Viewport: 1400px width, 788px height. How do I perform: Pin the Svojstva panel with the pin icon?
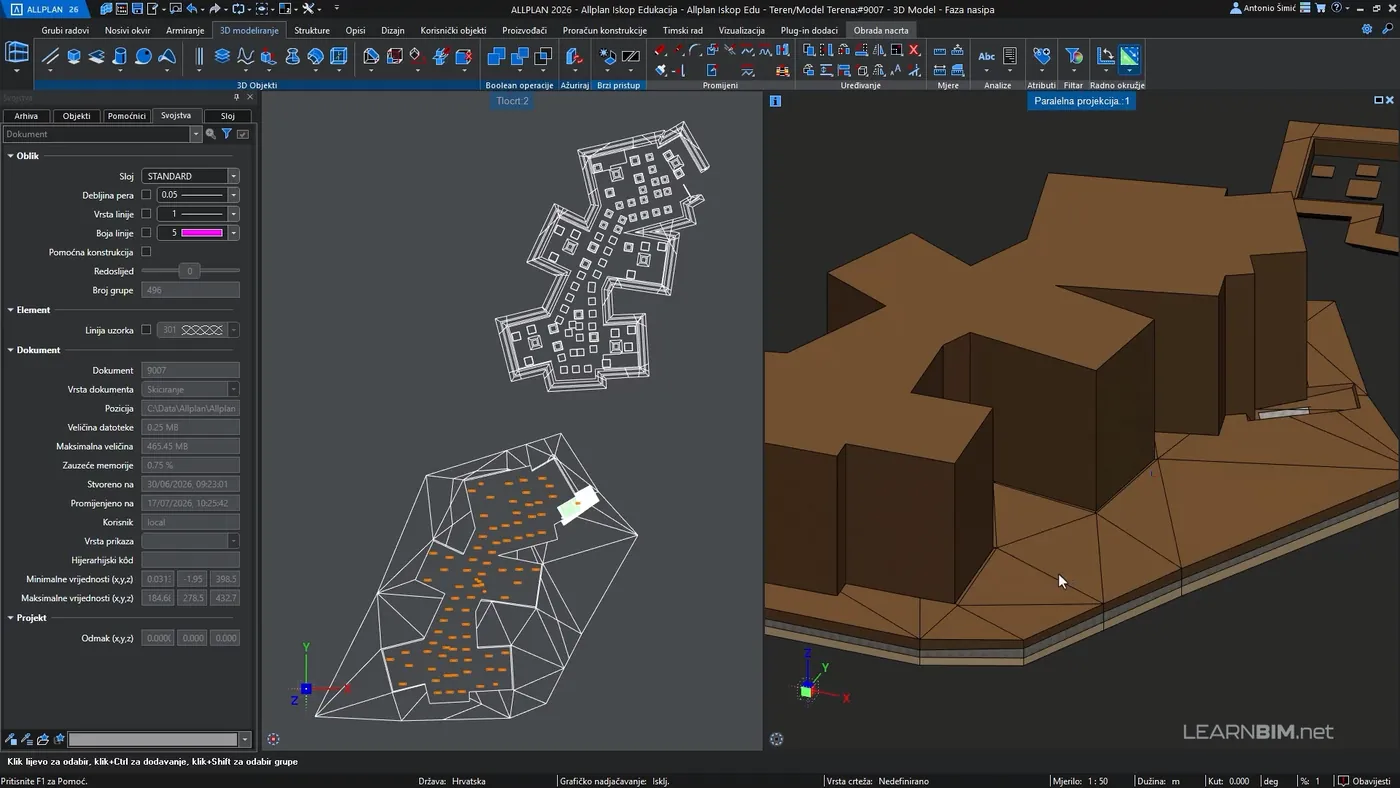click(x=237, y=97)
